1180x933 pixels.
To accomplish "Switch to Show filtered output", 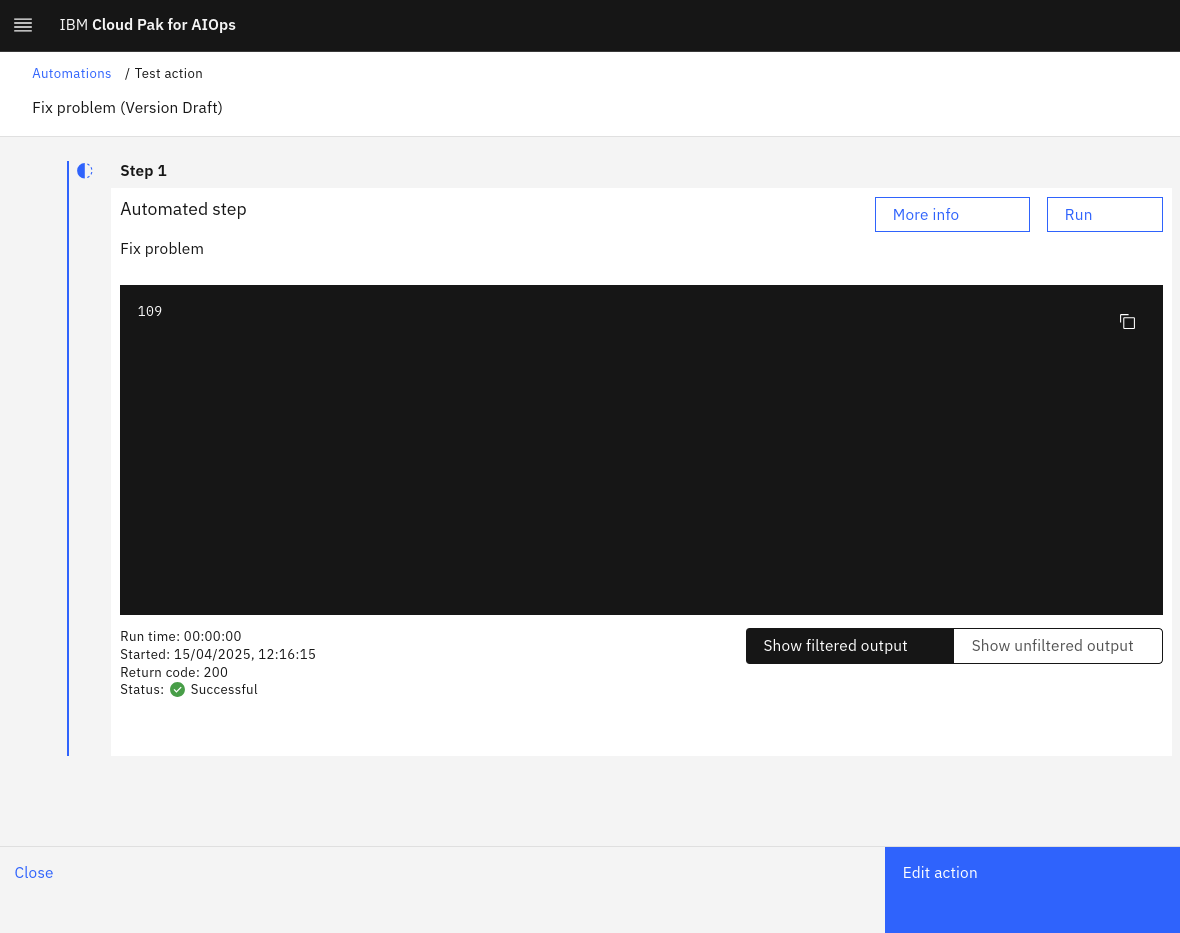I will tap(850, 646).
